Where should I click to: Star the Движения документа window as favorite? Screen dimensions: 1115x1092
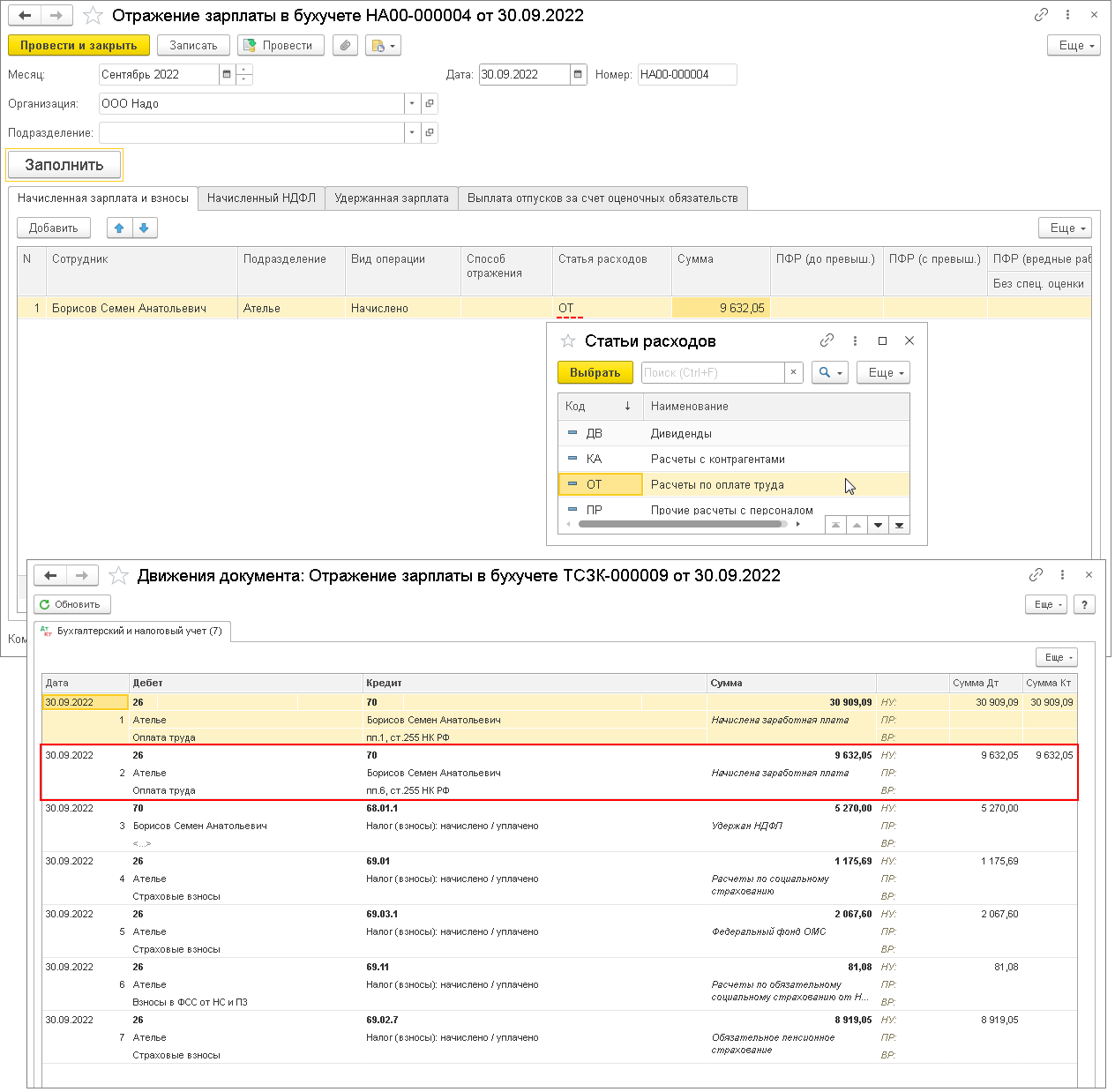(118, 576)
